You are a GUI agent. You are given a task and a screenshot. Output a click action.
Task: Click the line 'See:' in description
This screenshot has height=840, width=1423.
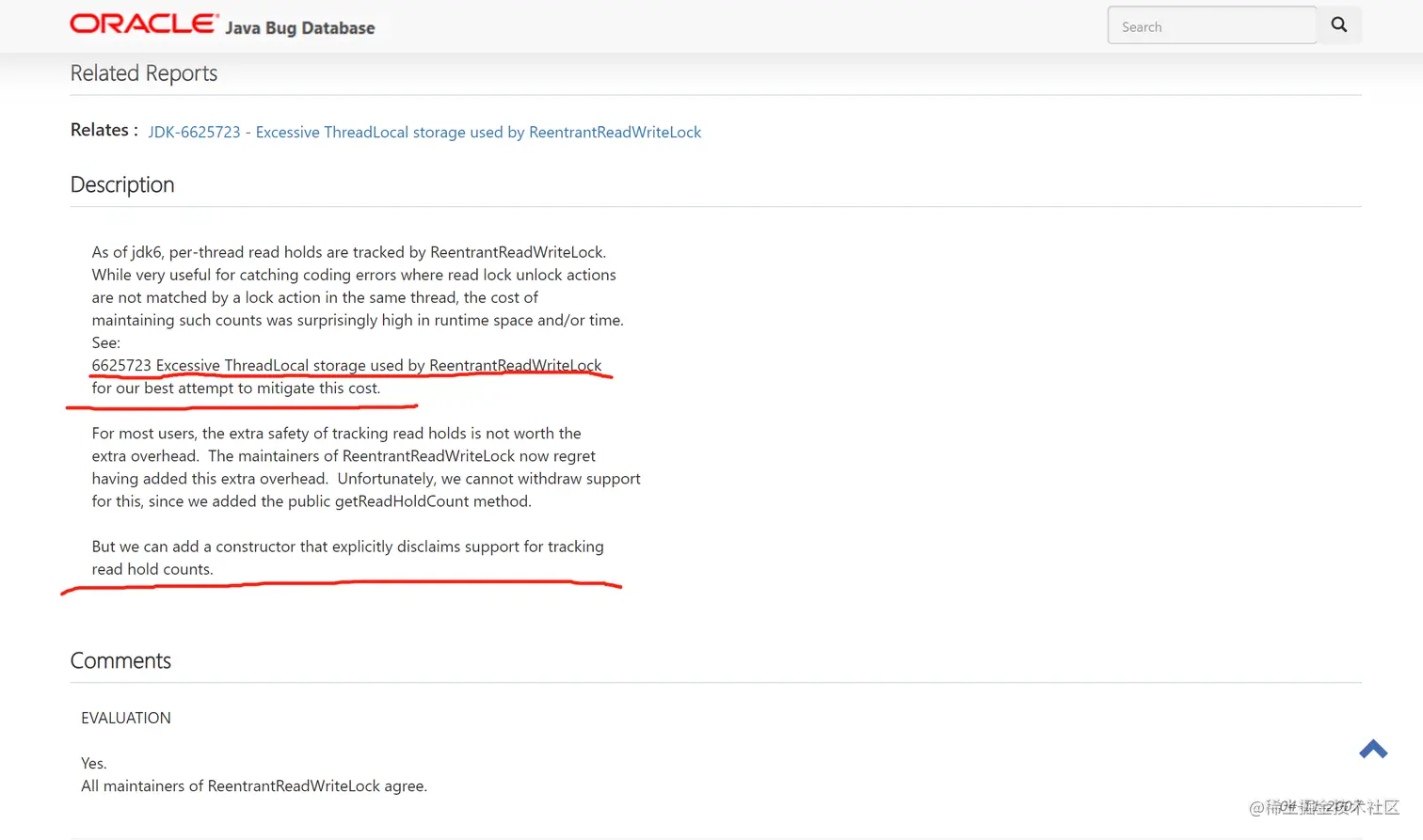(106, 342)
